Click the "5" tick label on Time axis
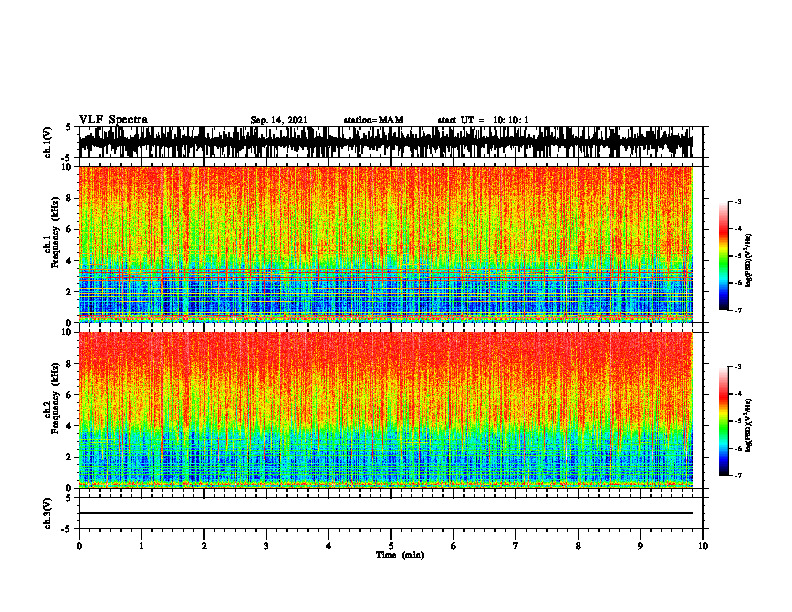 [391, 546]
